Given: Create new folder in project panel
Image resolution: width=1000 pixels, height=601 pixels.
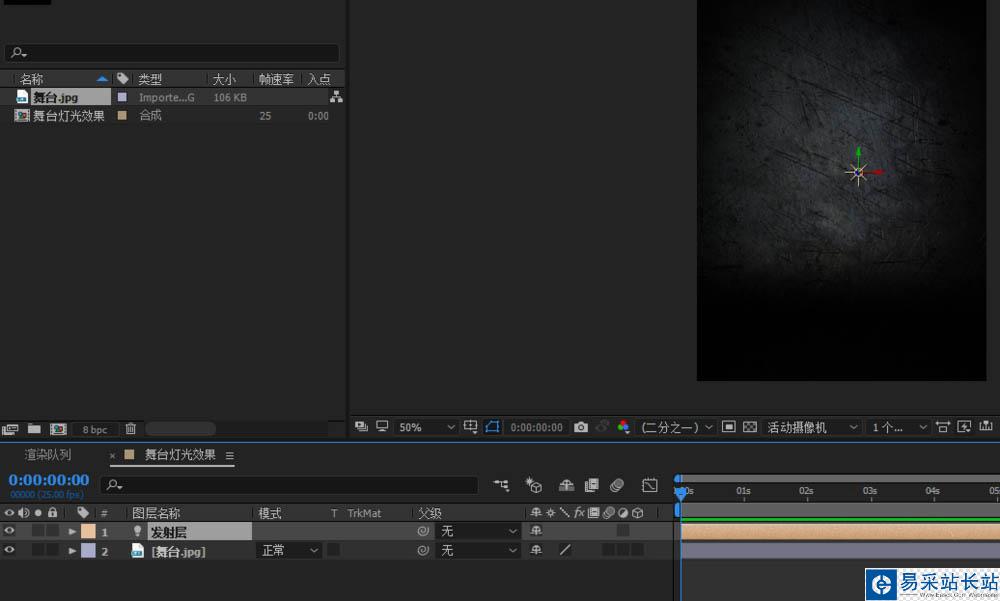Looking at the screenshot, I should [34, 429].
